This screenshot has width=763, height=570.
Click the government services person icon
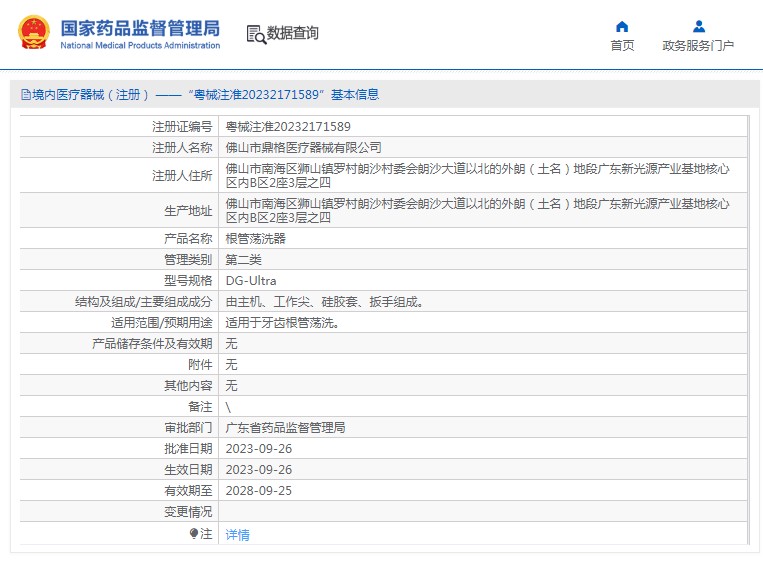[x=698, y=26]
